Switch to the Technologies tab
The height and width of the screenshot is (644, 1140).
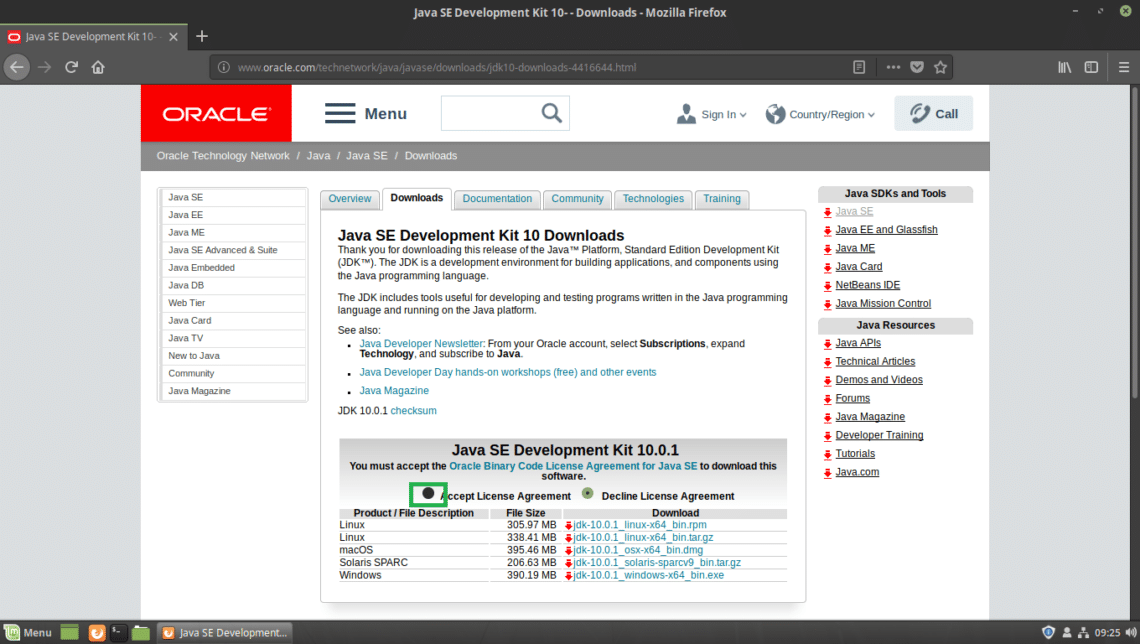click(x=653, y=199)
